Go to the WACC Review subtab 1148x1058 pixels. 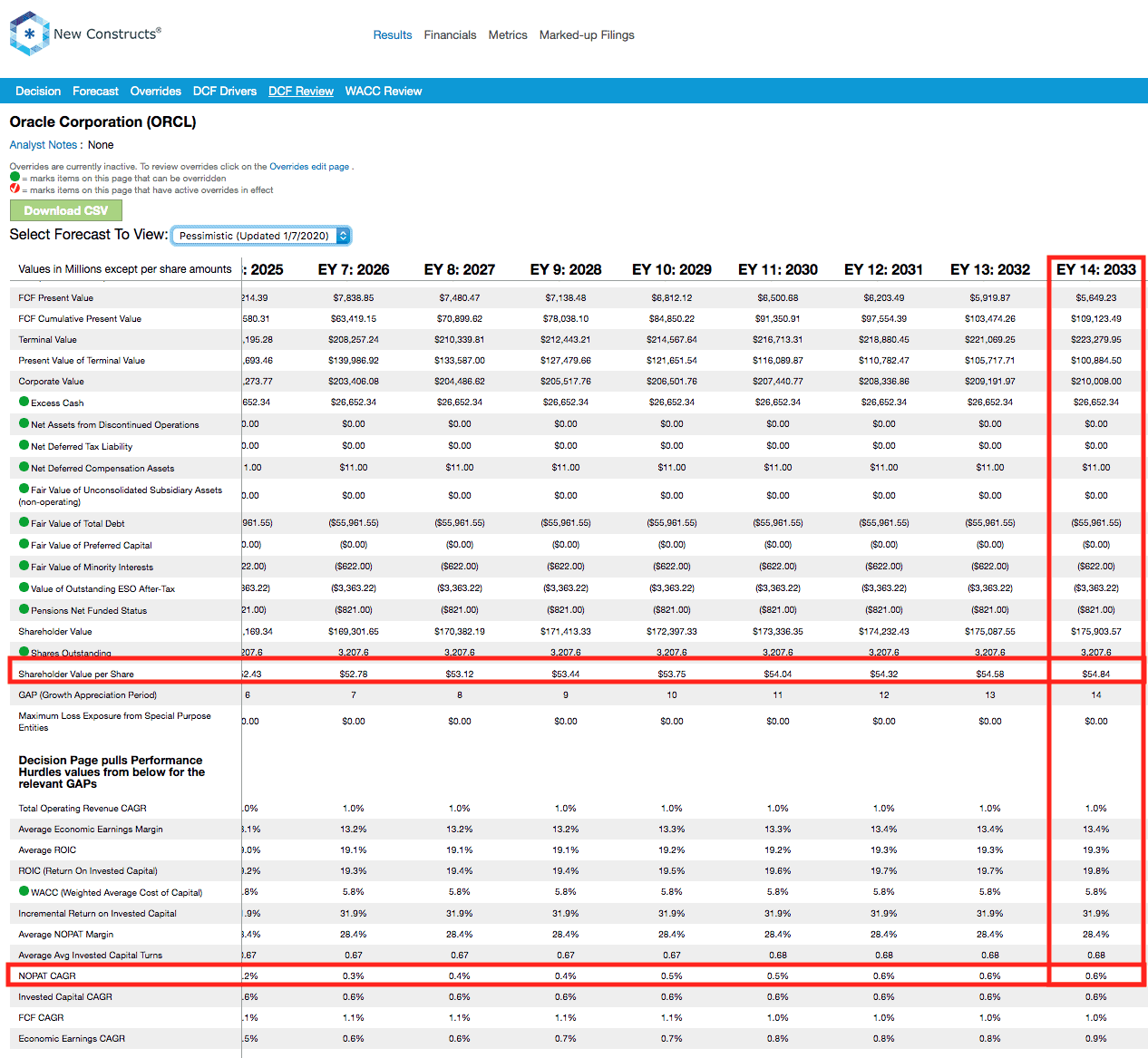(384, 92)
